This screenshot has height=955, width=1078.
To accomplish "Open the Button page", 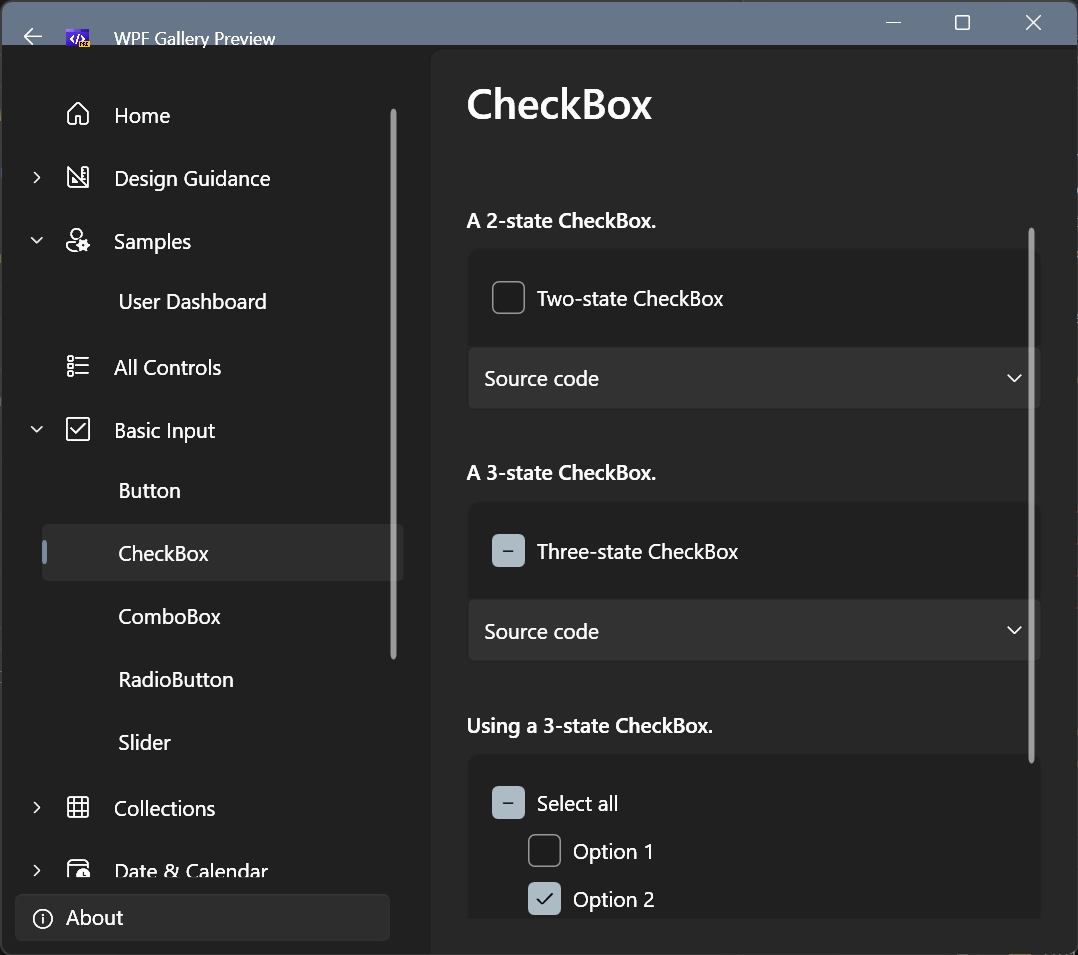I will pyautogui.click(x=149, y=491).
